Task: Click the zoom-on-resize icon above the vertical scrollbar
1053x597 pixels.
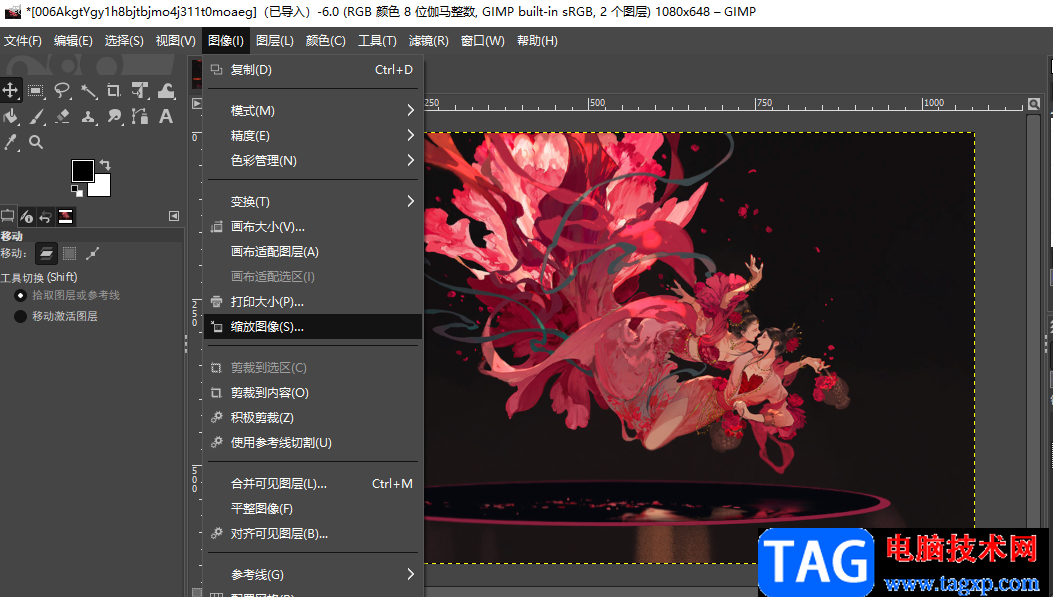Action: click(1034, 104)
